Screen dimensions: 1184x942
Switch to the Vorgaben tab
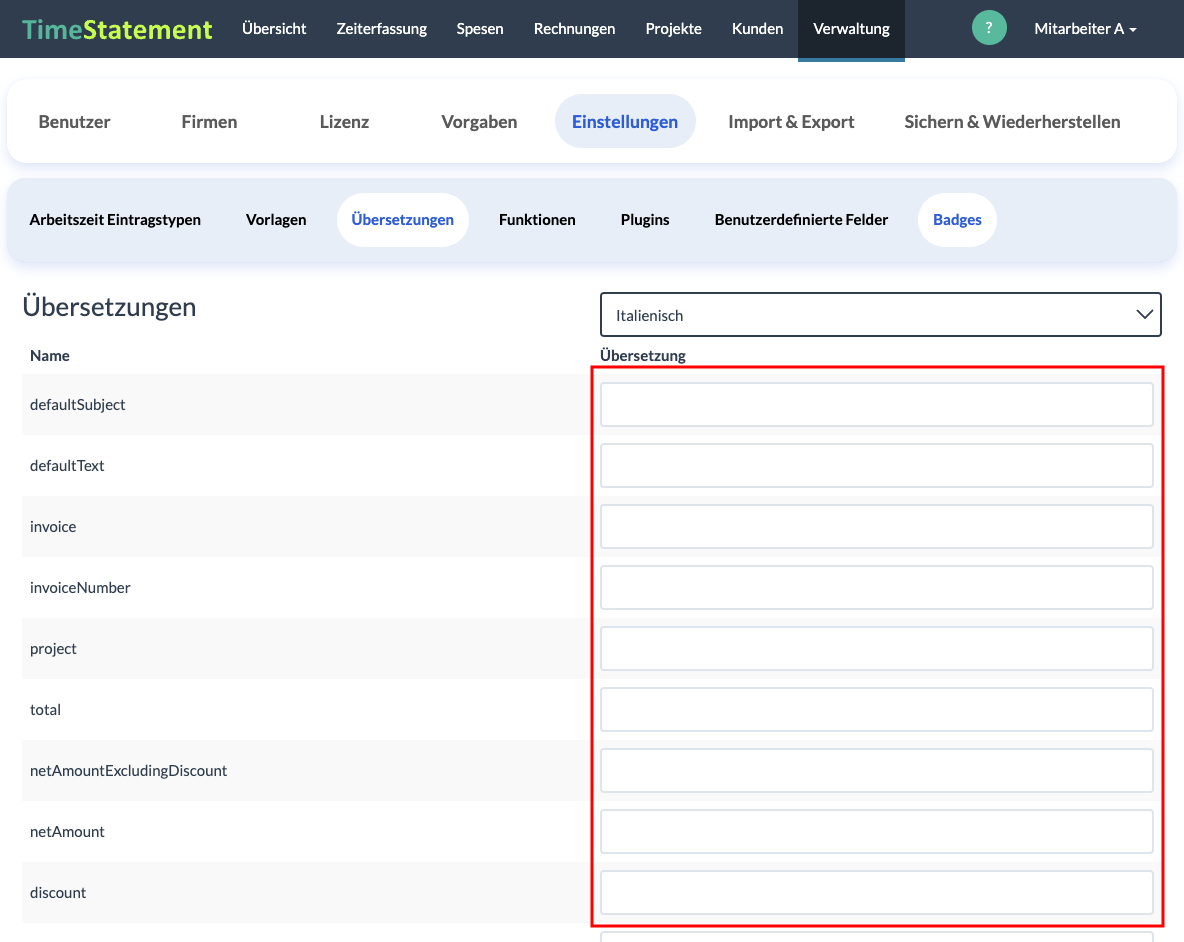point(479,122)
